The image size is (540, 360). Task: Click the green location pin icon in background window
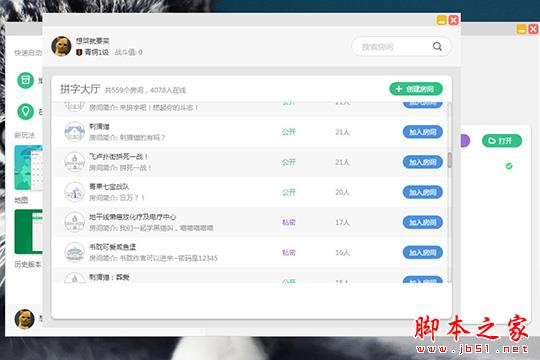(x=25, y=111)
